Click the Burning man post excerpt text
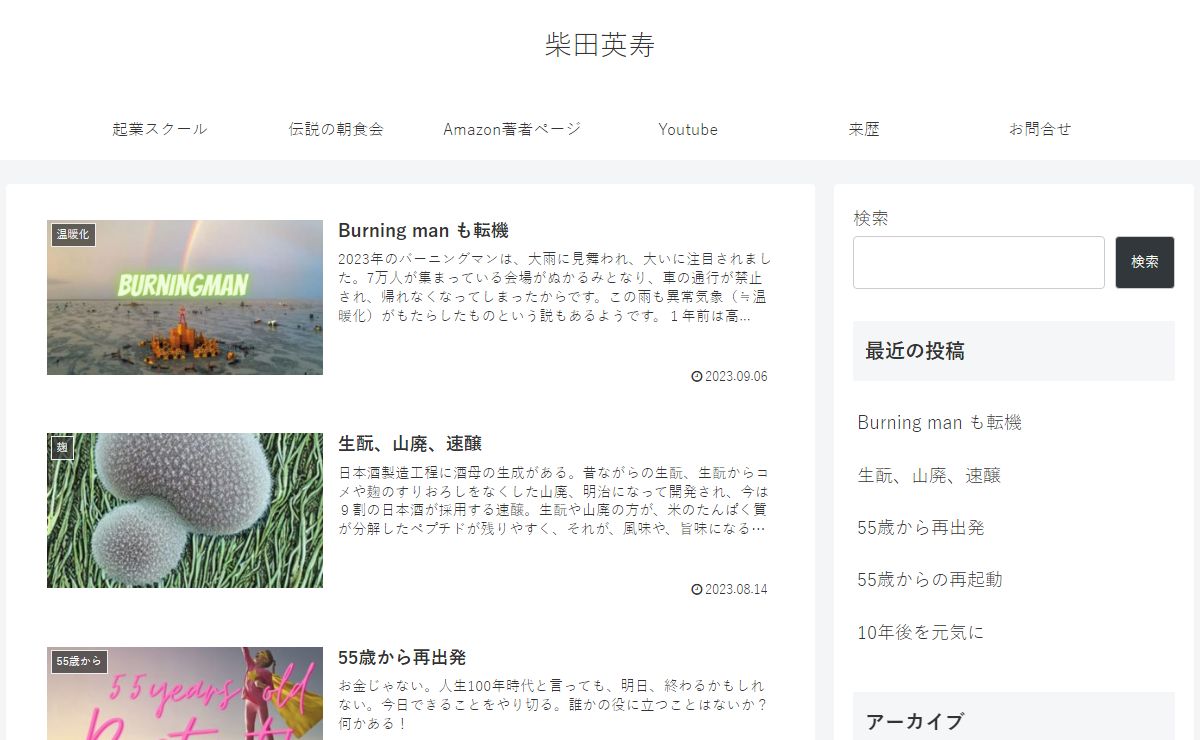 click(555, 287)
